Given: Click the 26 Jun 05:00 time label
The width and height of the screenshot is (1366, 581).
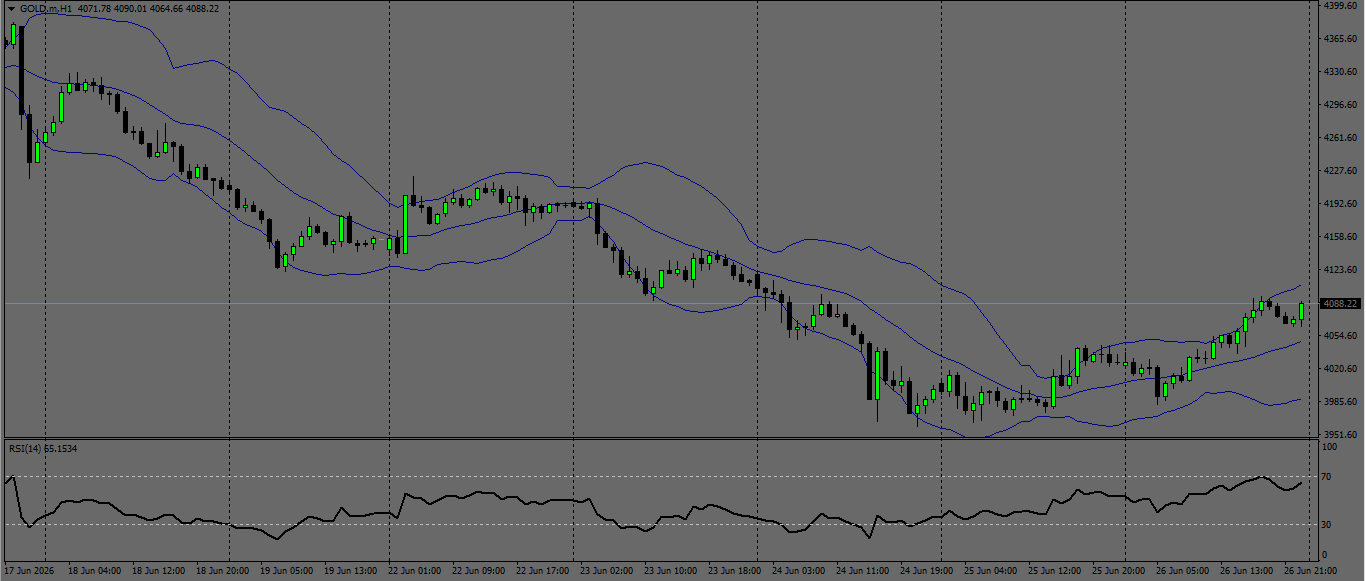Looking at the screenshot, I should [1183, 570].
